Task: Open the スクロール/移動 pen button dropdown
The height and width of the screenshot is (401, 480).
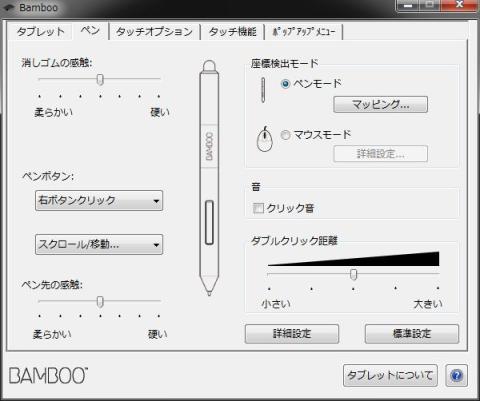Action: coord(99,244)
